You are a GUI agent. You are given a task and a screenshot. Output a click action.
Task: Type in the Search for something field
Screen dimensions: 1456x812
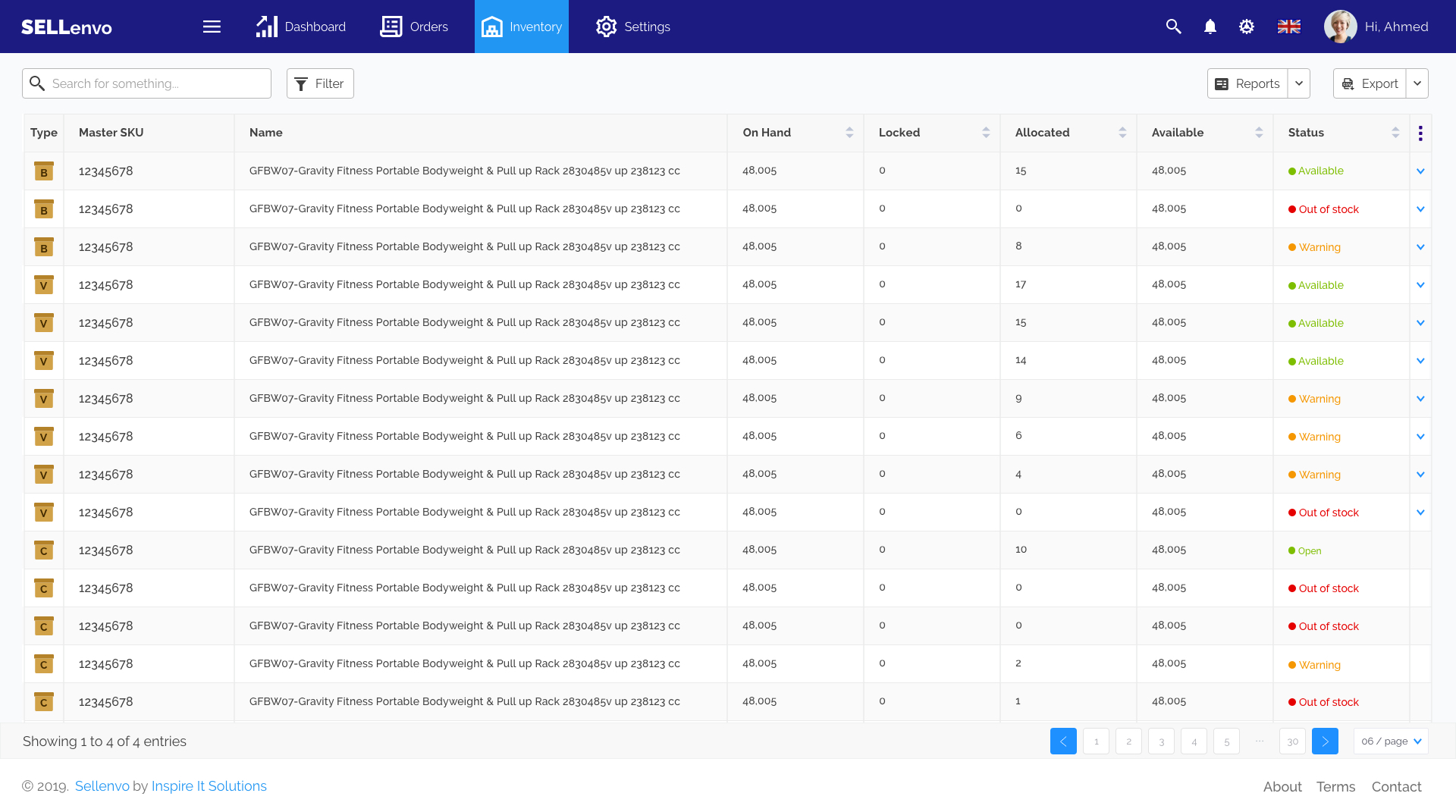(155, 83)
